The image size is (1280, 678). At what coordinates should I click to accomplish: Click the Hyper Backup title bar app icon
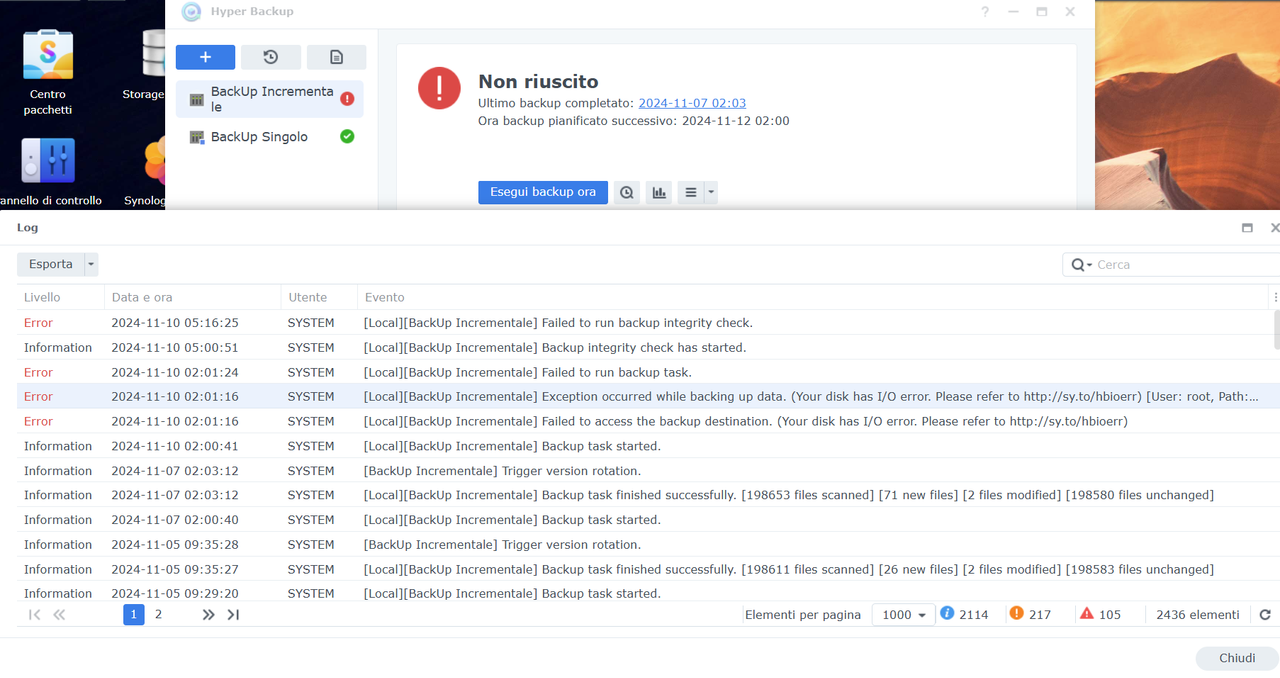[x=191, y=12]
